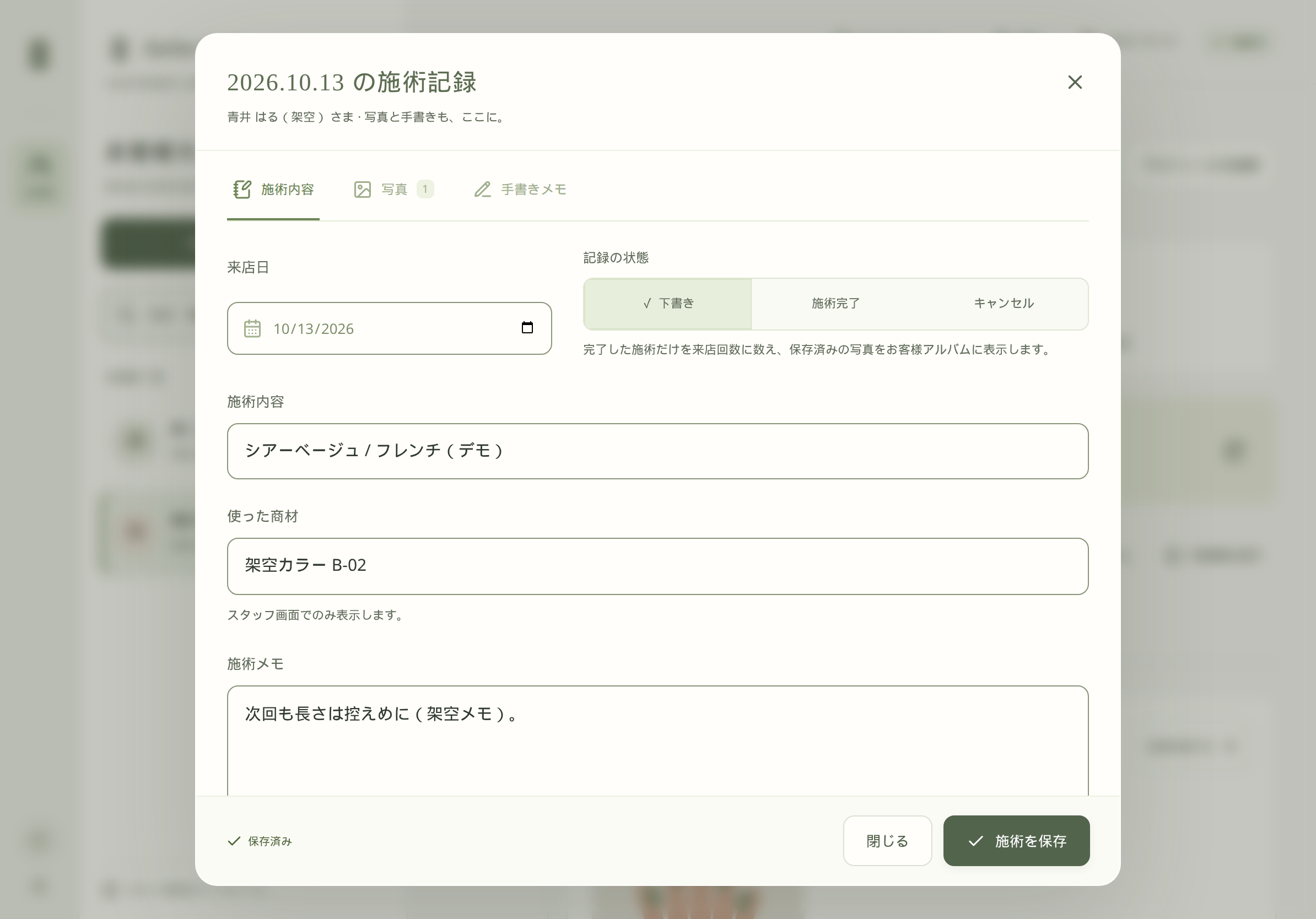The image size is (1316, 919).
Task: Click the help text about 来店回数
Action: [x=818, y=349]
